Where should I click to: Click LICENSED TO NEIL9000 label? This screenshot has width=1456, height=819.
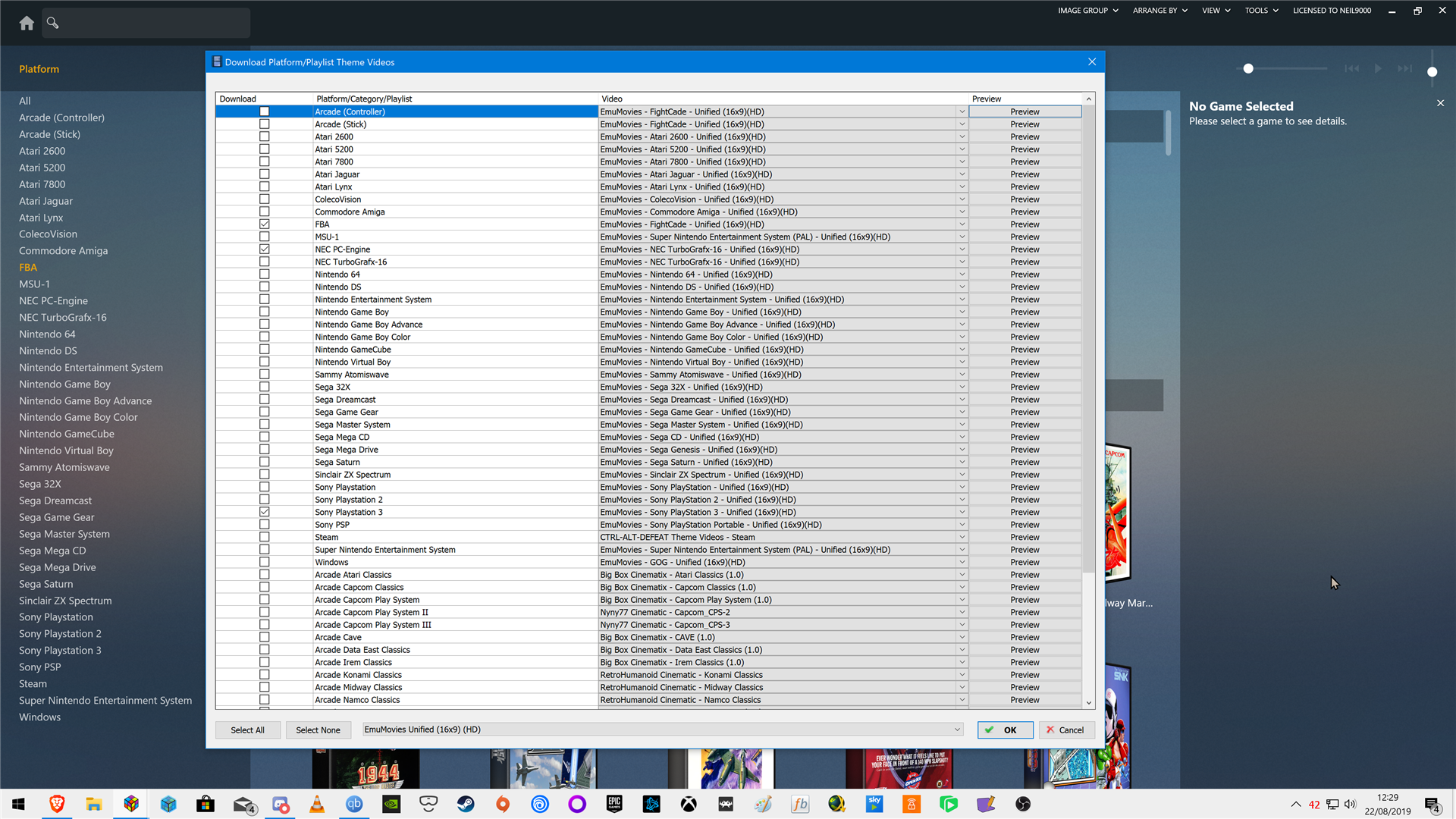[x=1332, y=11]
